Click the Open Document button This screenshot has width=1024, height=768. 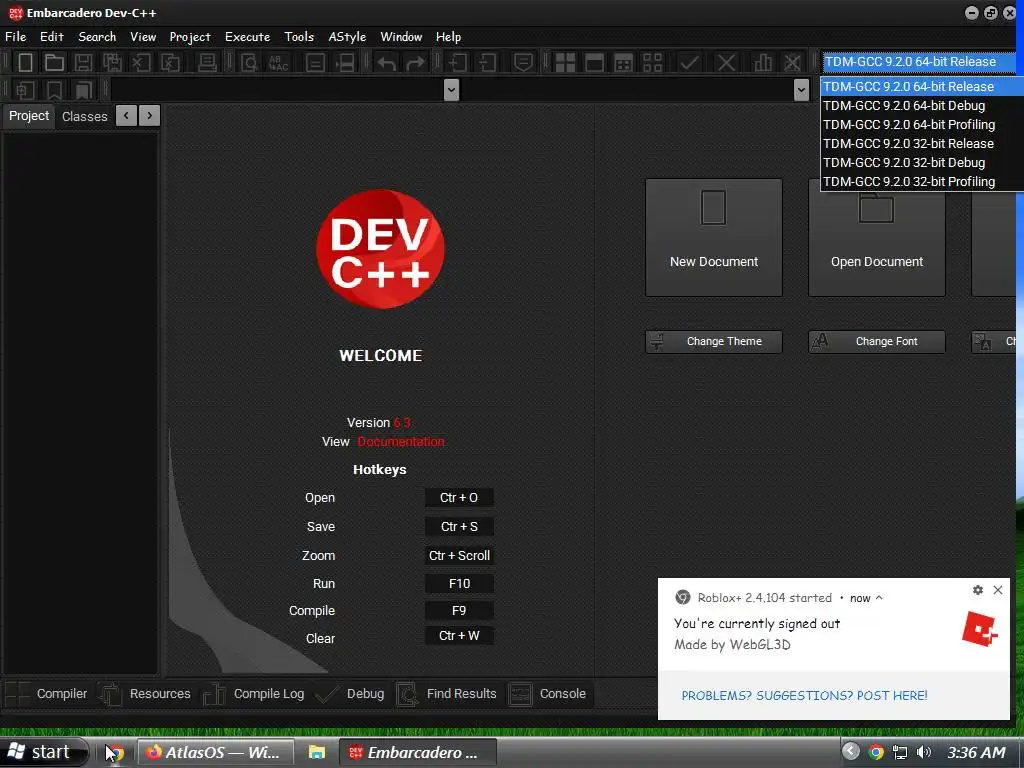coord(877,238)
